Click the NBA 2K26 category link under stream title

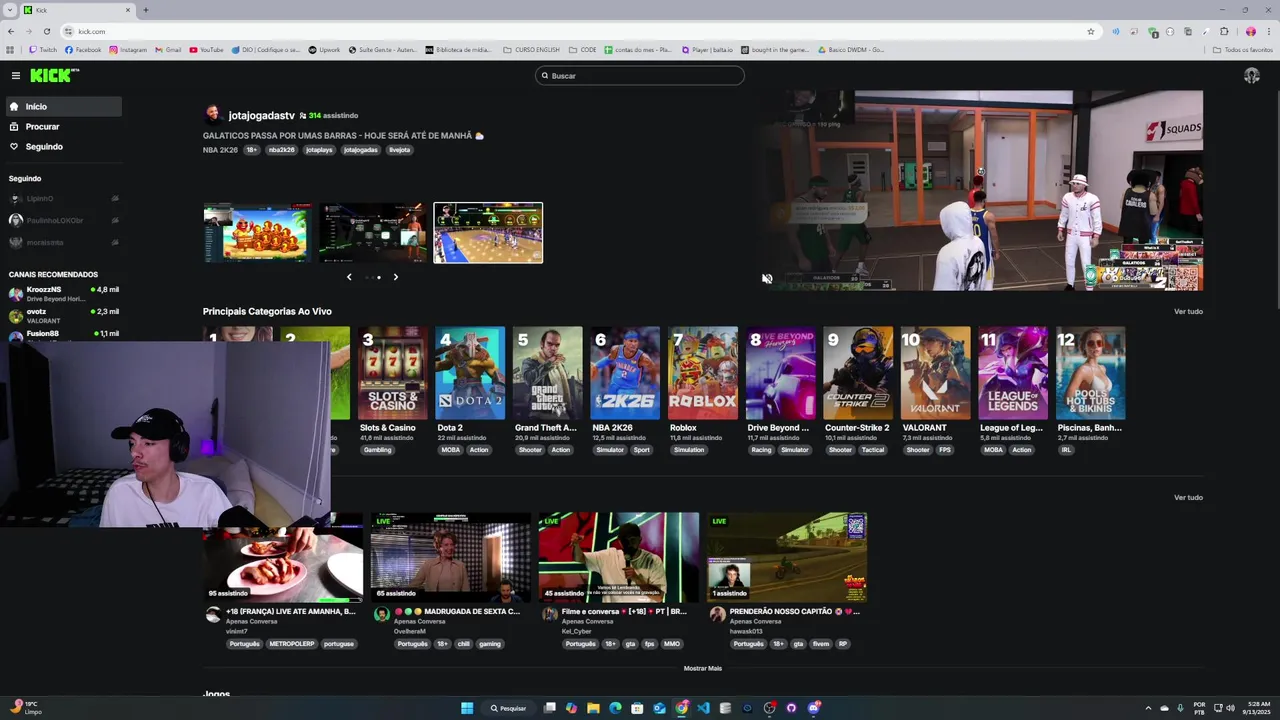click(x=220, y=150)
